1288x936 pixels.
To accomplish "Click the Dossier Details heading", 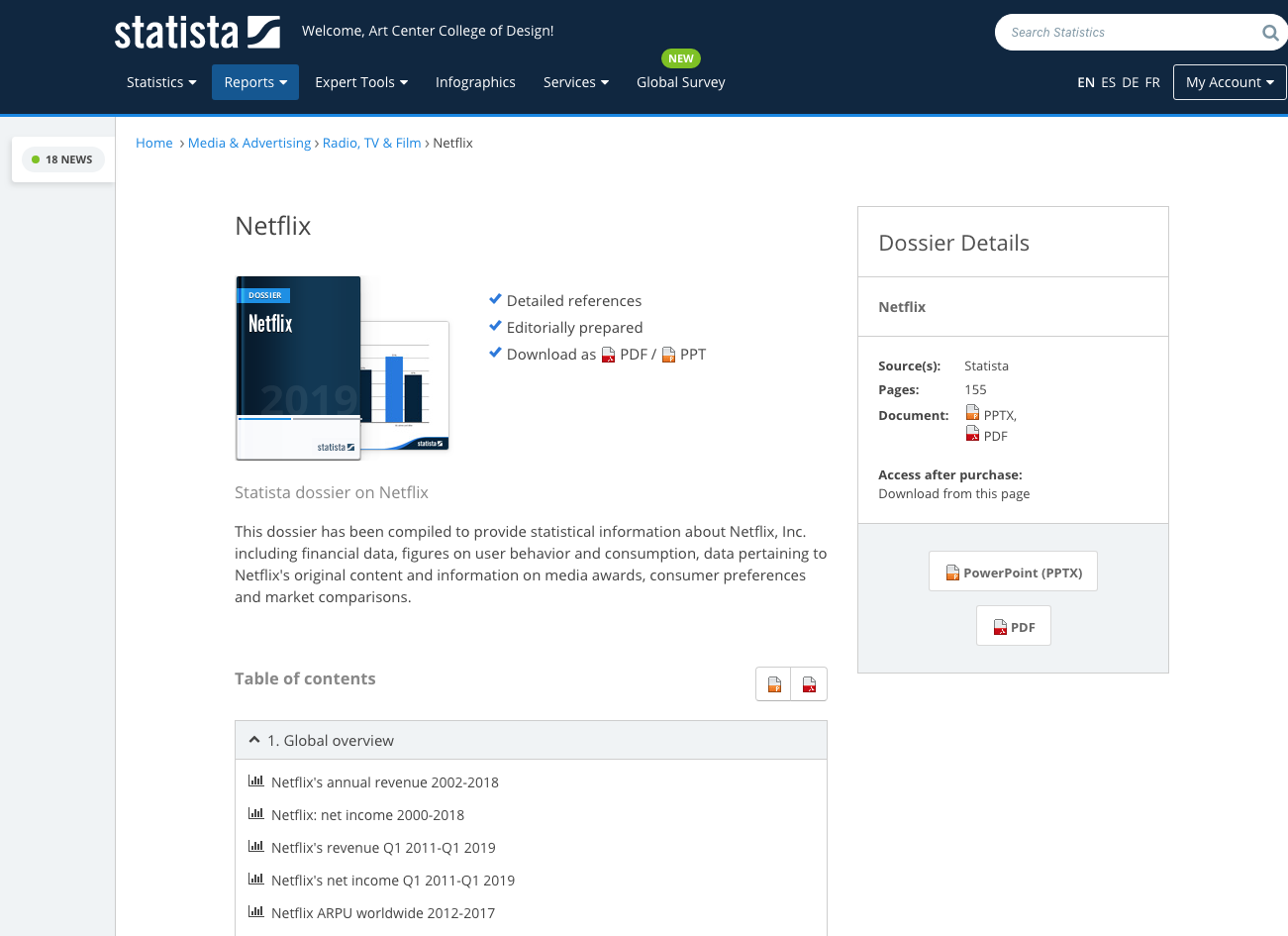I will (x=954, y=243).
